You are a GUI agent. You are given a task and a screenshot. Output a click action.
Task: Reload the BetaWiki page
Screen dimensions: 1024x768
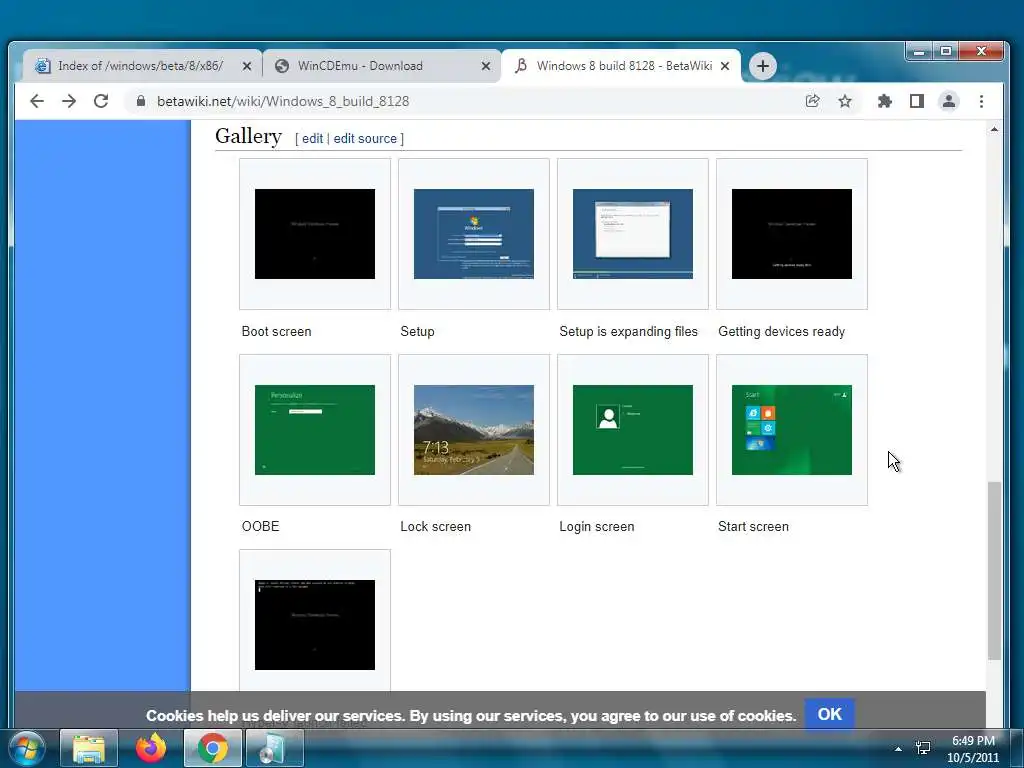(101, 101)
